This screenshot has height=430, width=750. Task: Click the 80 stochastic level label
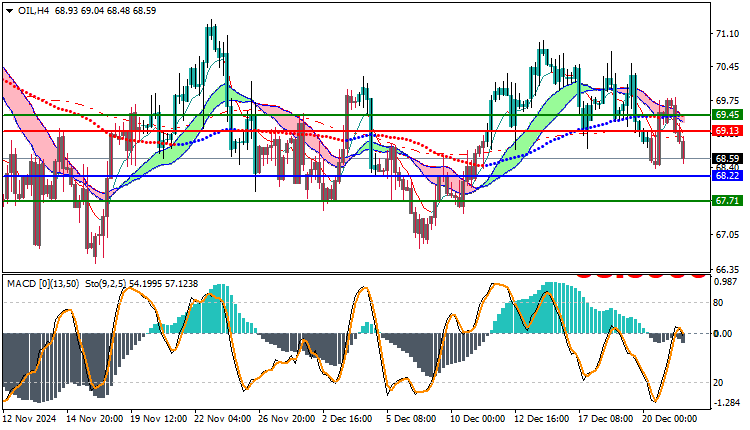pyautogui.click(x=718, y=303)
